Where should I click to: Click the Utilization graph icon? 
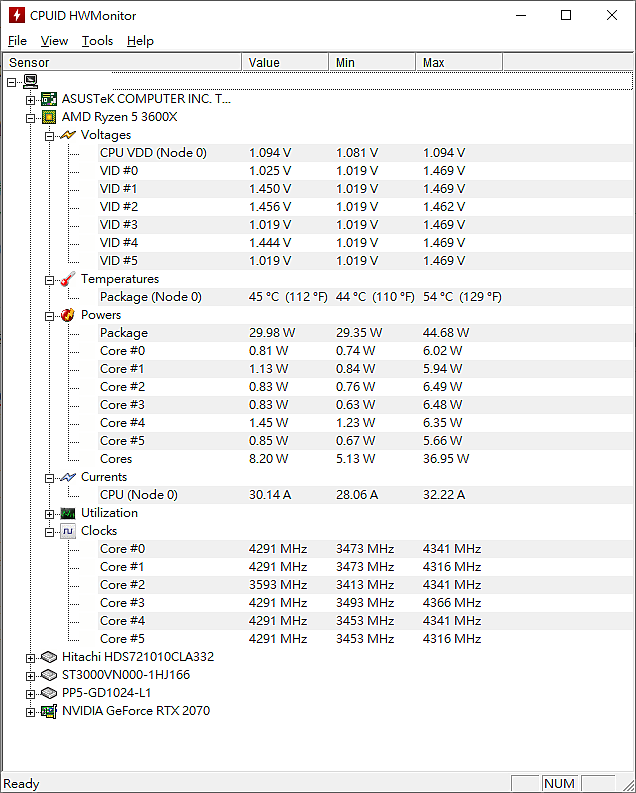pyautogui.click(x=68, y=513)
